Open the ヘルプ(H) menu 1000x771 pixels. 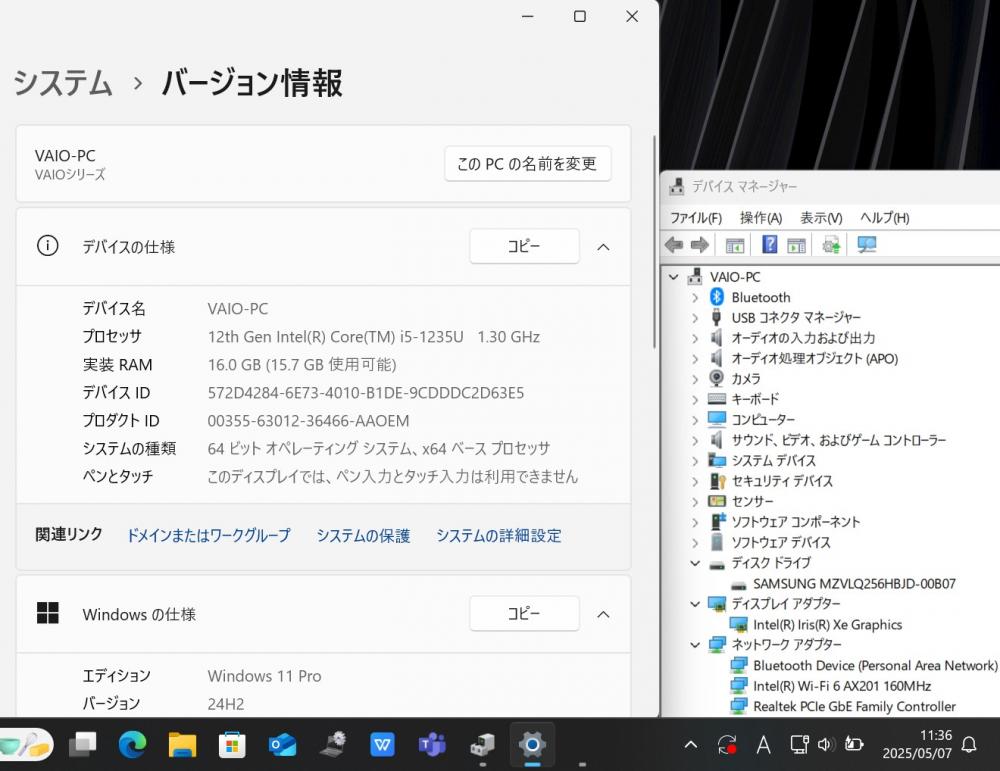tap(885, 218)
